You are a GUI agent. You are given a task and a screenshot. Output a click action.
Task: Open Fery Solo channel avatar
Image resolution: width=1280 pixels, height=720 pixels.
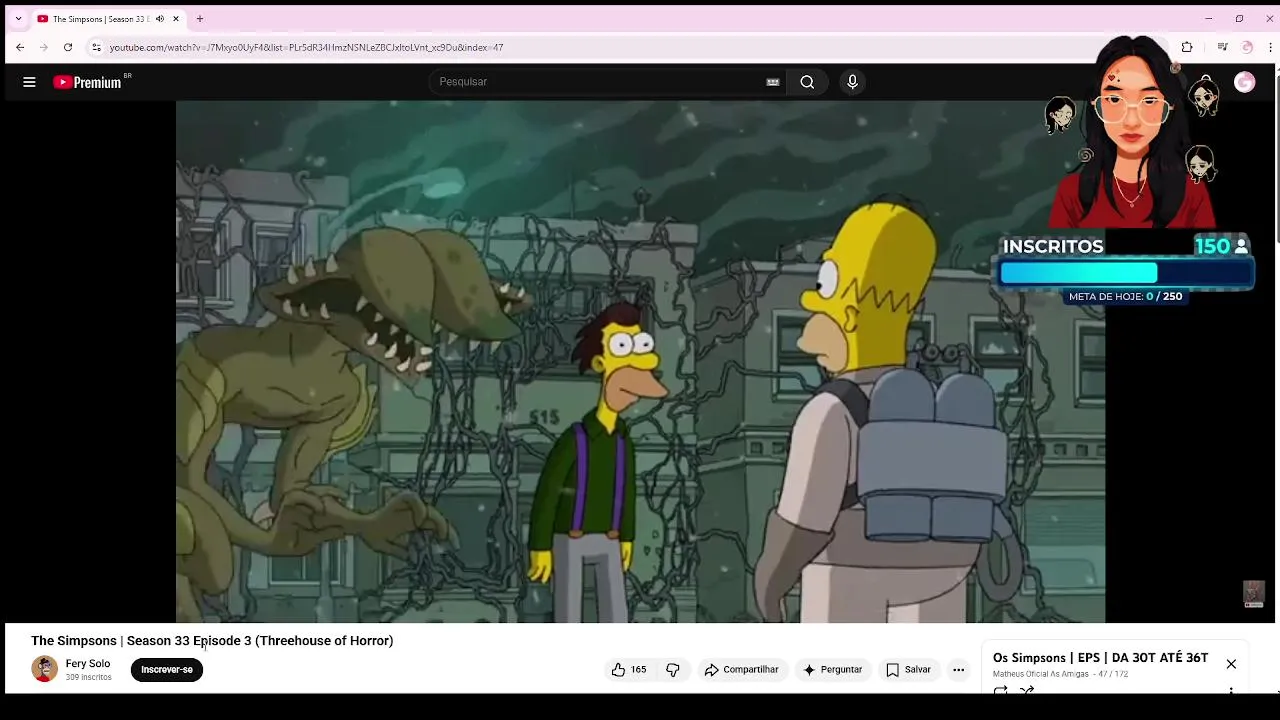(x=44, y=669)
